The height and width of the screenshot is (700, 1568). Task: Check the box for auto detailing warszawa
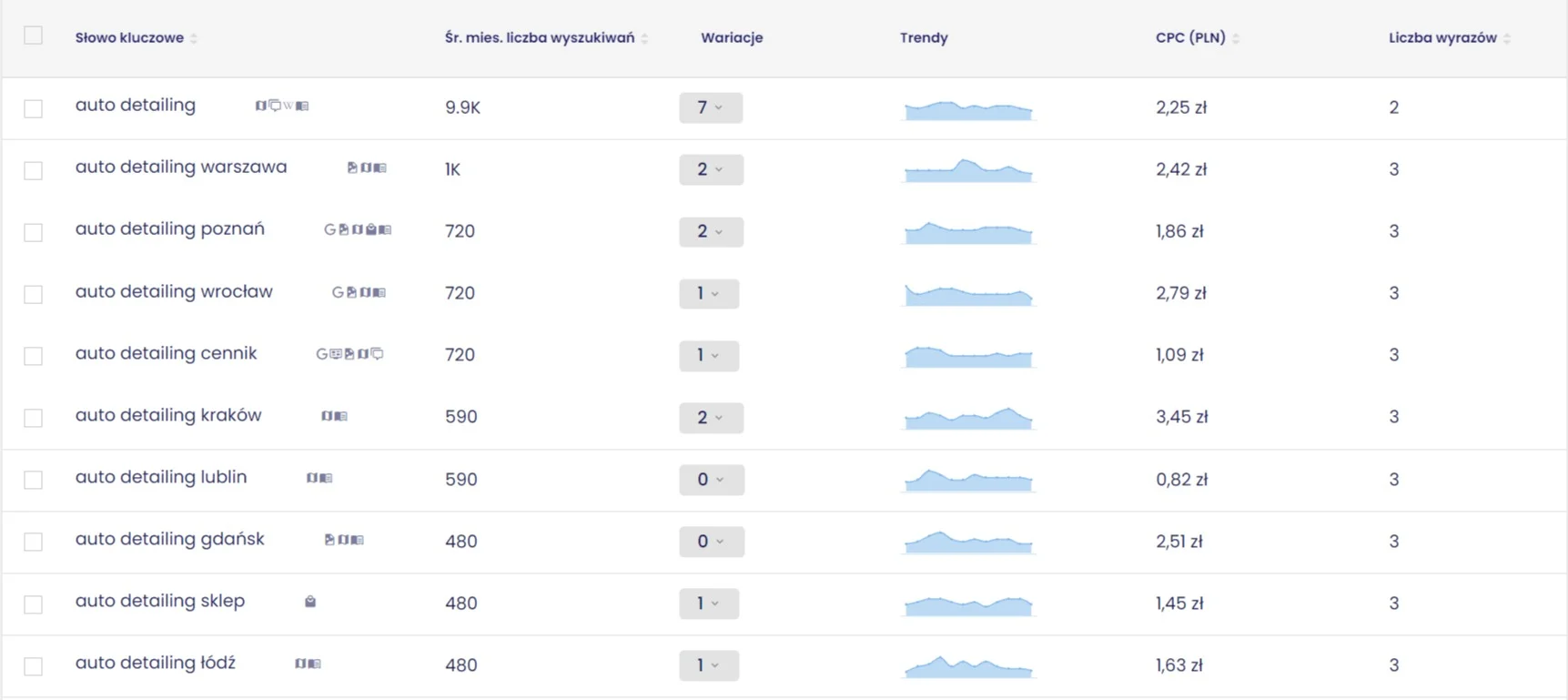pyautogui.click(x=33, y=170)
